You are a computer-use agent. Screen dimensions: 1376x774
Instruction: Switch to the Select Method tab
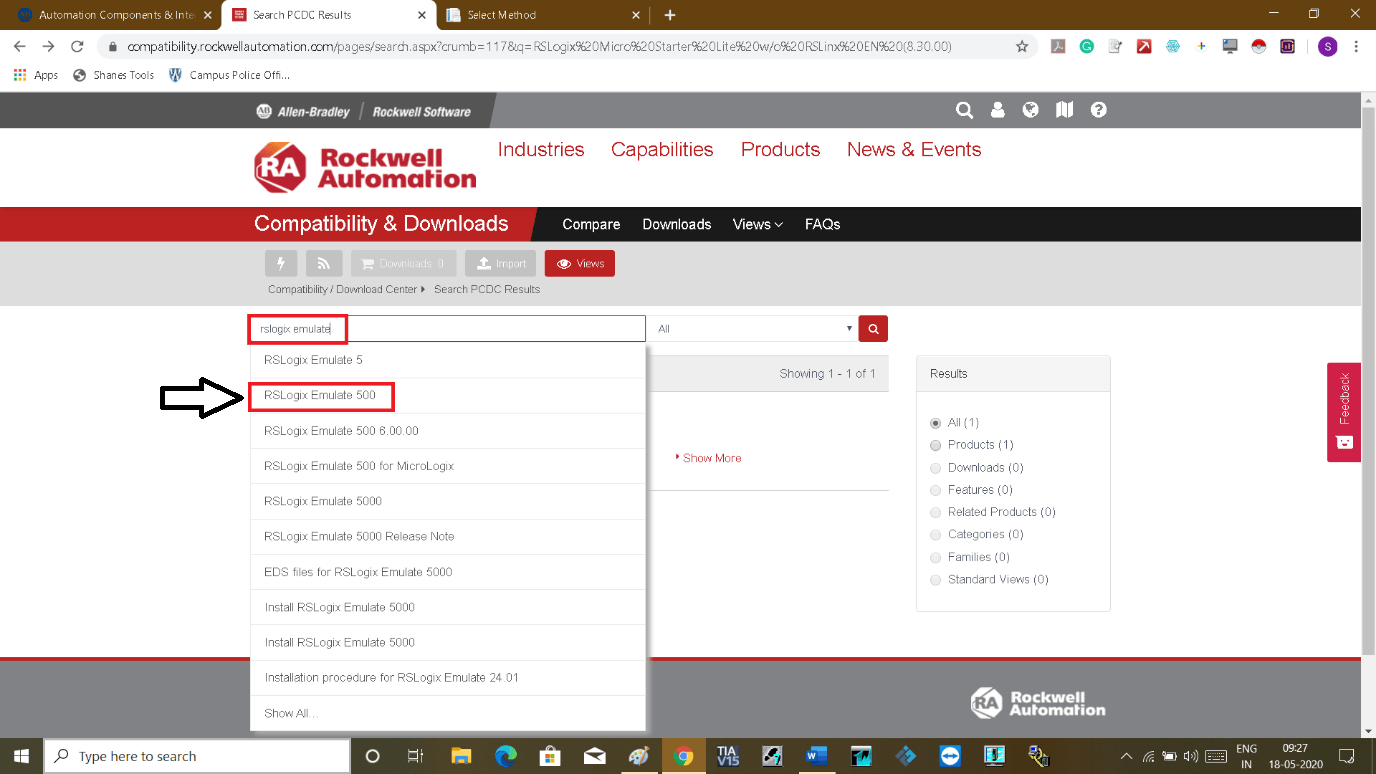545,15
